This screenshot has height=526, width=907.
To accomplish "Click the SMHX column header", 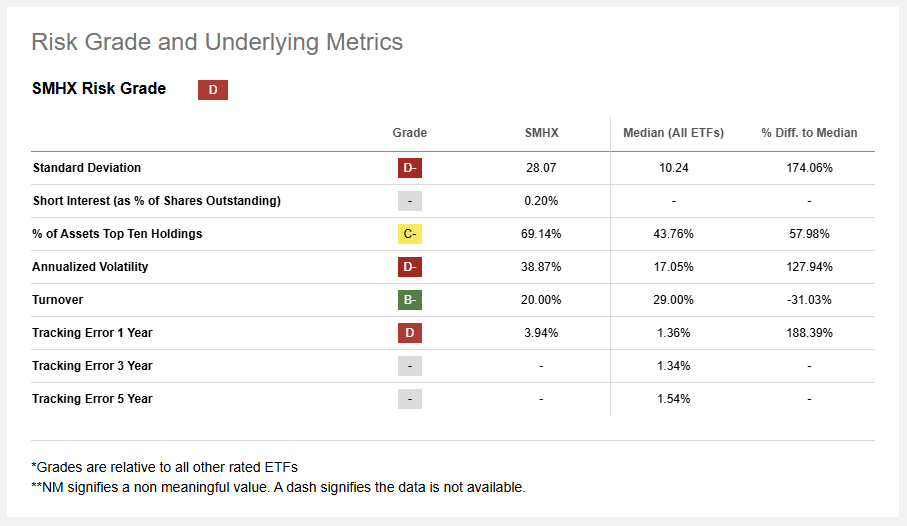I will click(x=541, y=133).
